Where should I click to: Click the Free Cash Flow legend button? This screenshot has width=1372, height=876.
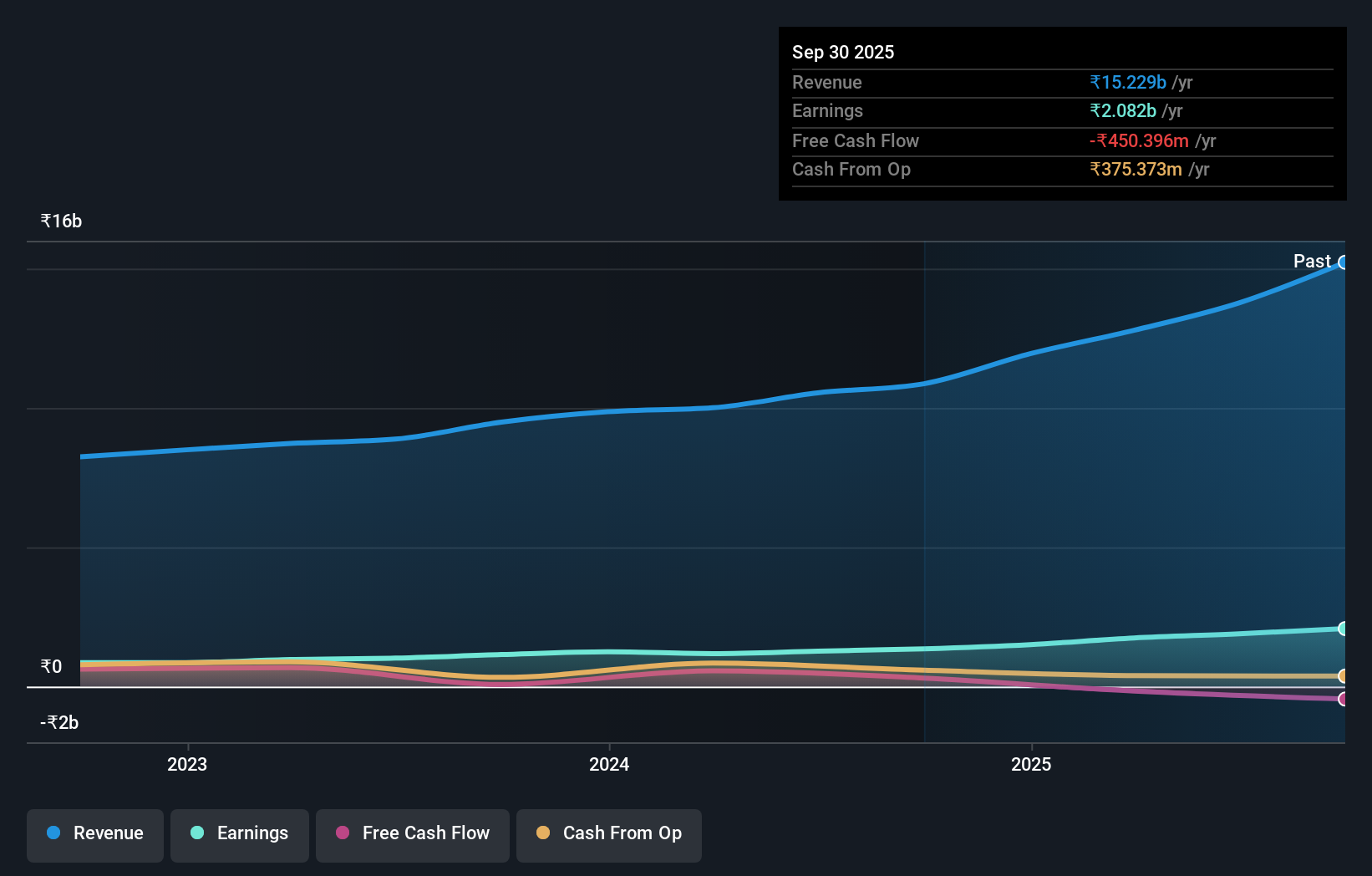click(x=412, y=834)
